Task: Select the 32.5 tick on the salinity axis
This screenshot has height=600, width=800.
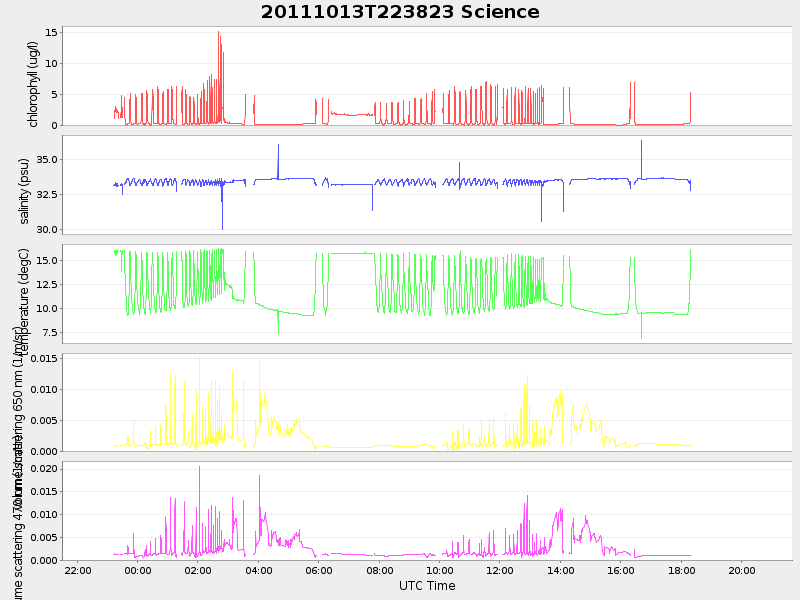Action: coord(47,194)
